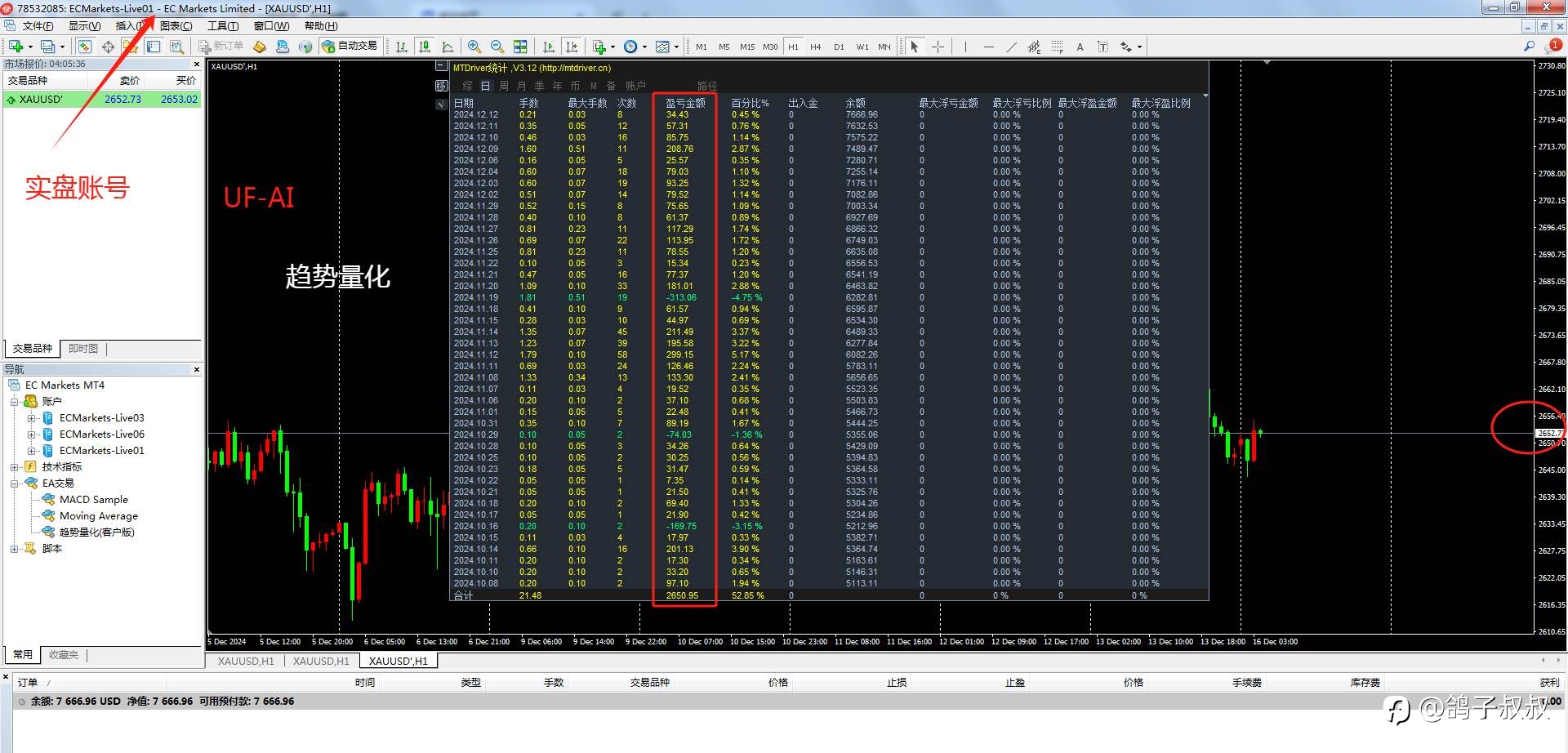Open 文件(F) menu
The image size is (1568, 753).
click(x=38, y=26)
